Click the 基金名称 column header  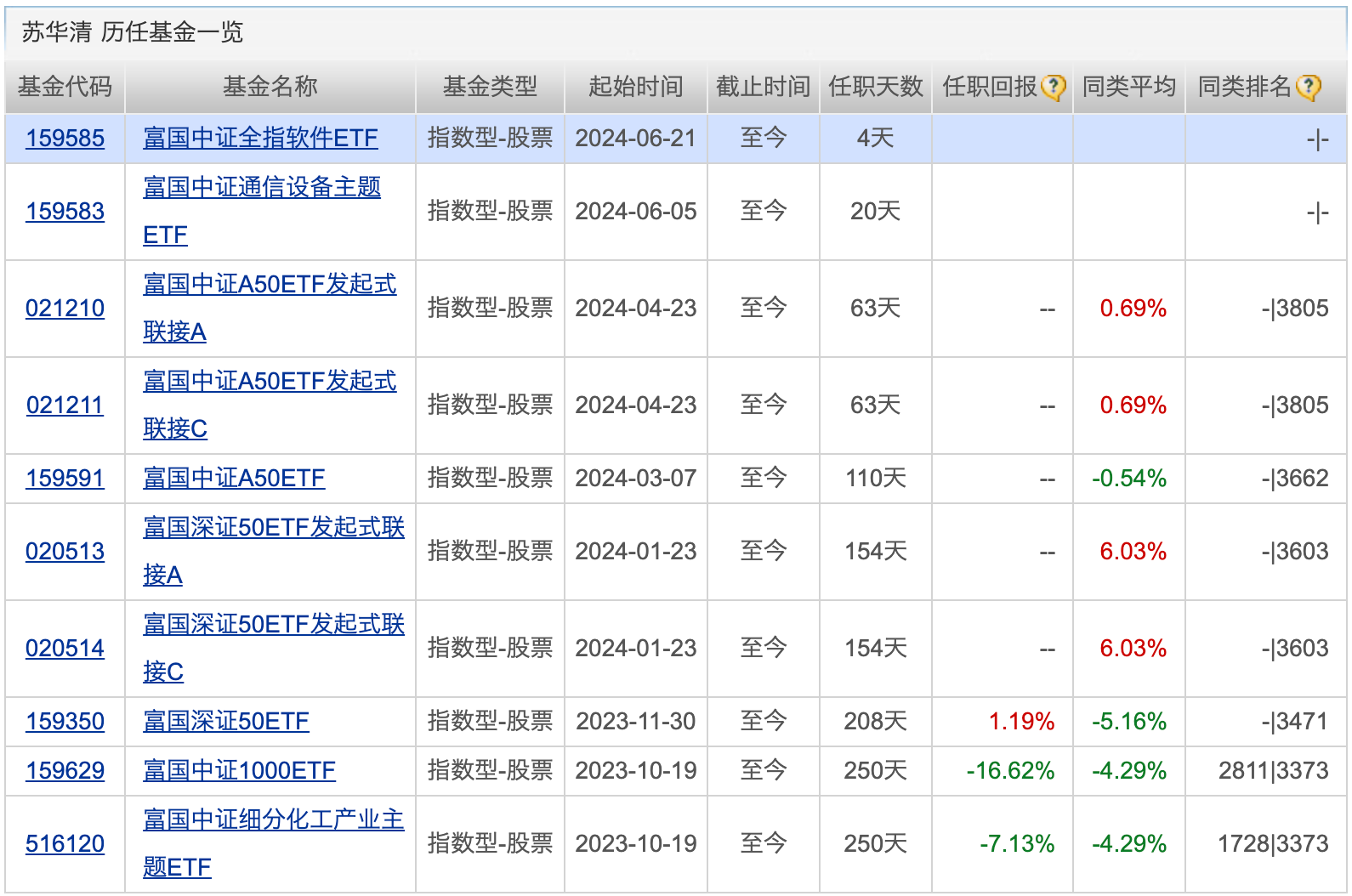270,87
